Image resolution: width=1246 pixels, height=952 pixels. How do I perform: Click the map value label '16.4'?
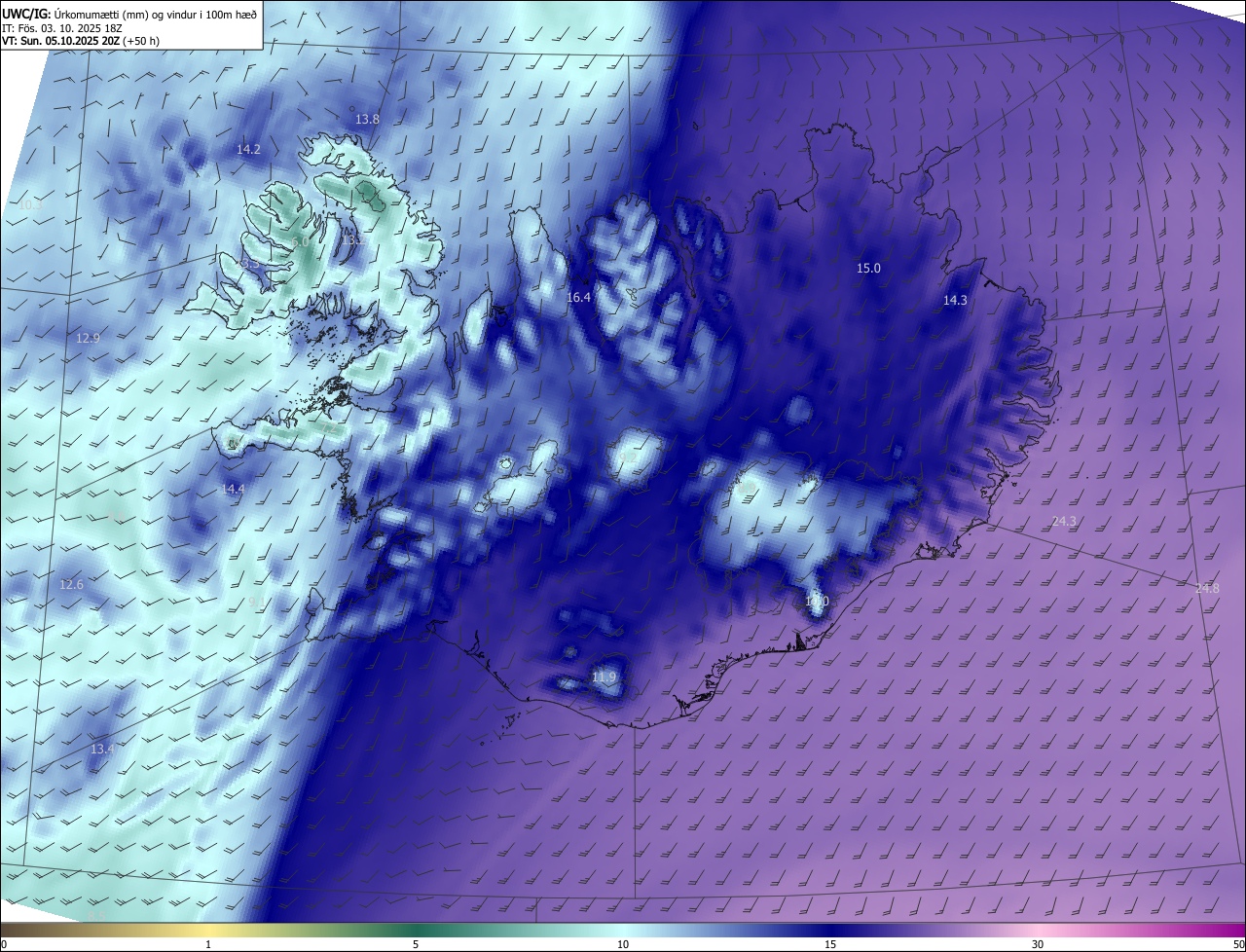[x=578, y=297]
